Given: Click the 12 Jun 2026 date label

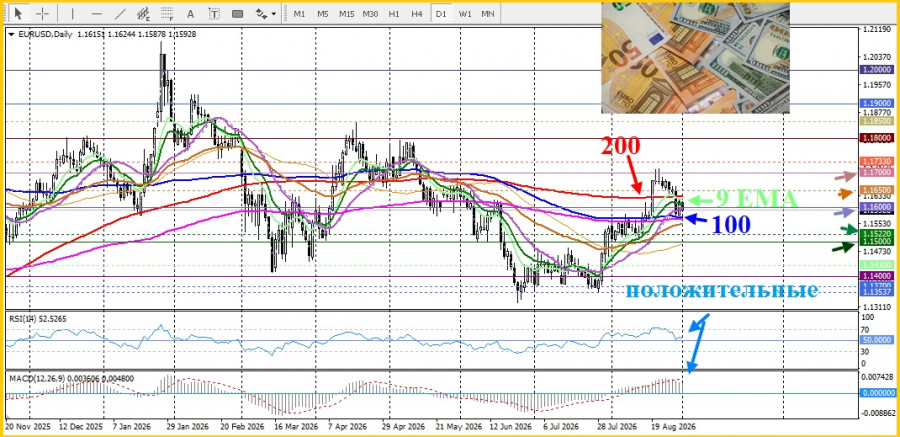Looking at the screenshot, I should coord(510,427).
